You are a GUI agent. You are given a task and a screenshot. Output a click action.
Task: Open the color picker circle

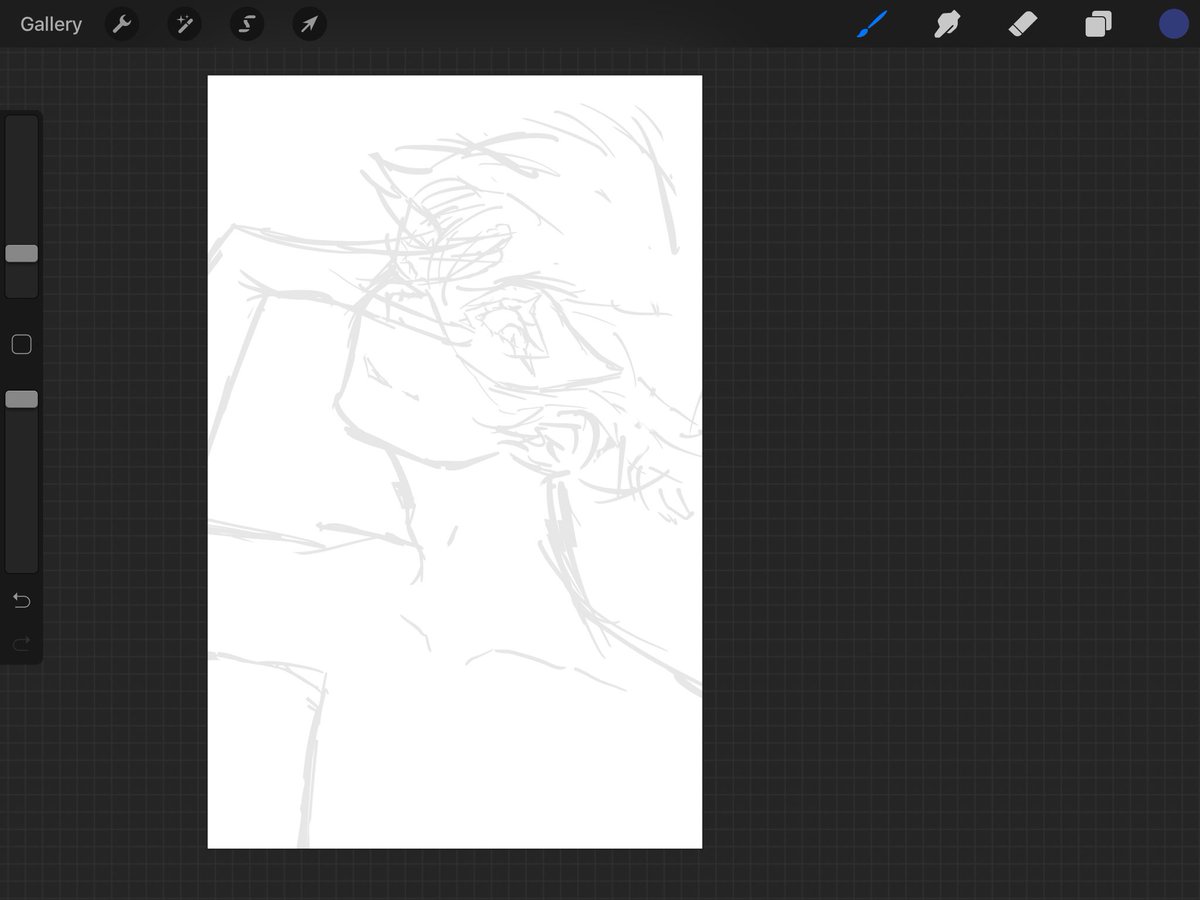click(x=1174, y=24)
